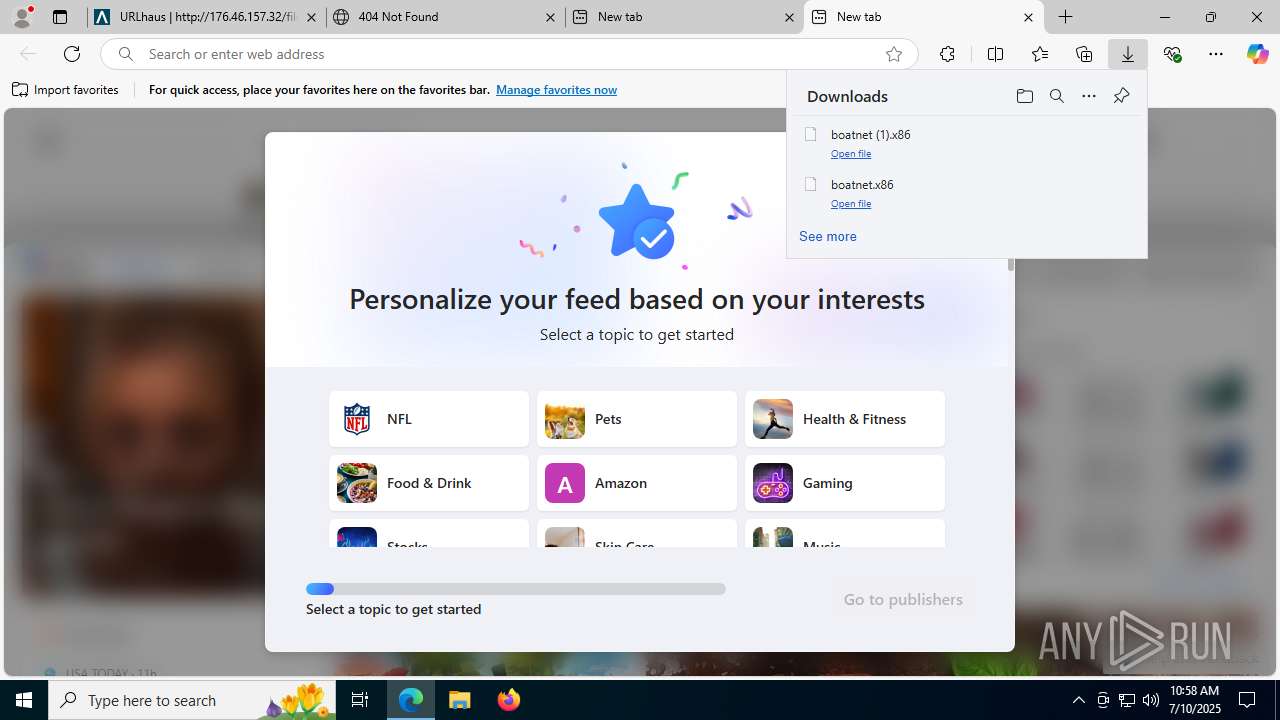The height and width of the screenshot is (720, 1280).
Task: Open a new tab with the plus button
Action: (x=1066, y=17)
